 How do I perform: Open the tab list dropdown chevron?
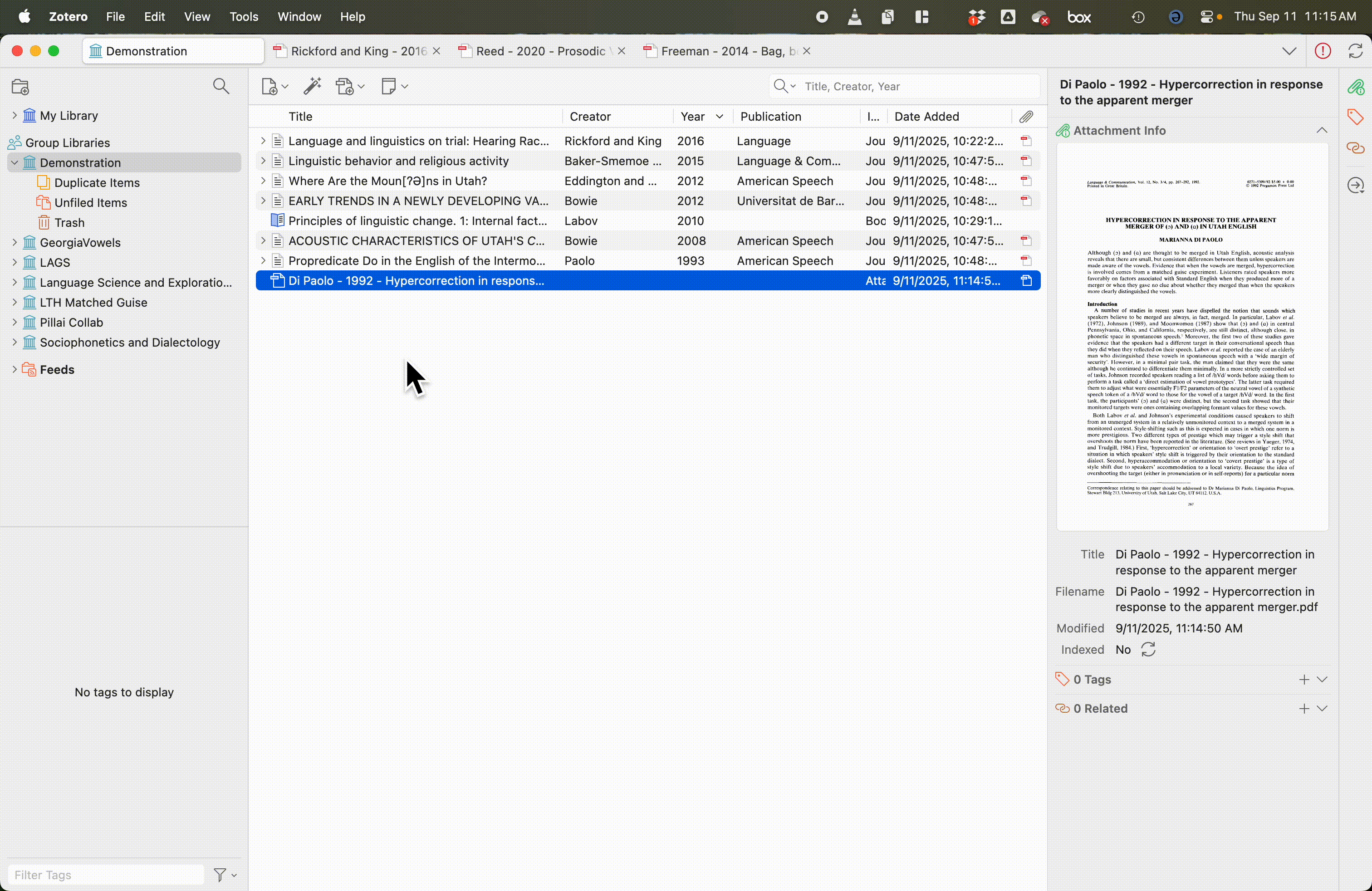[x=1289, y=51]
